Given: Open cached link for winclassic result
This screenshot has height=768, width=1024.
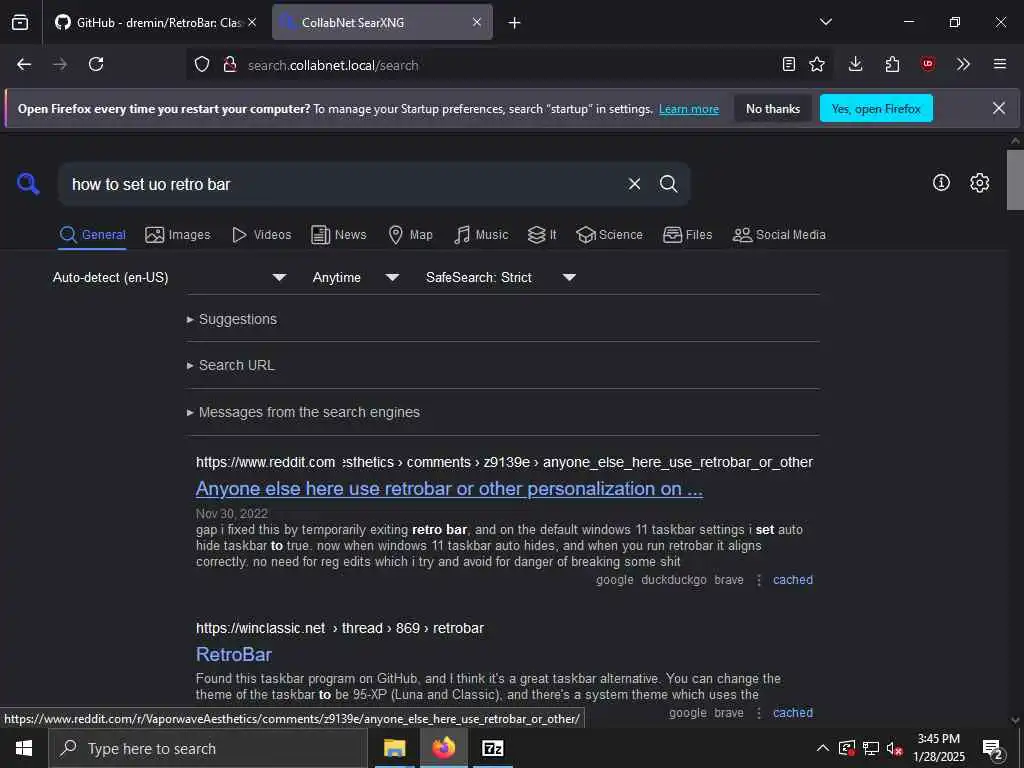Looking at the screenshot, I should [x=793, y=713].
